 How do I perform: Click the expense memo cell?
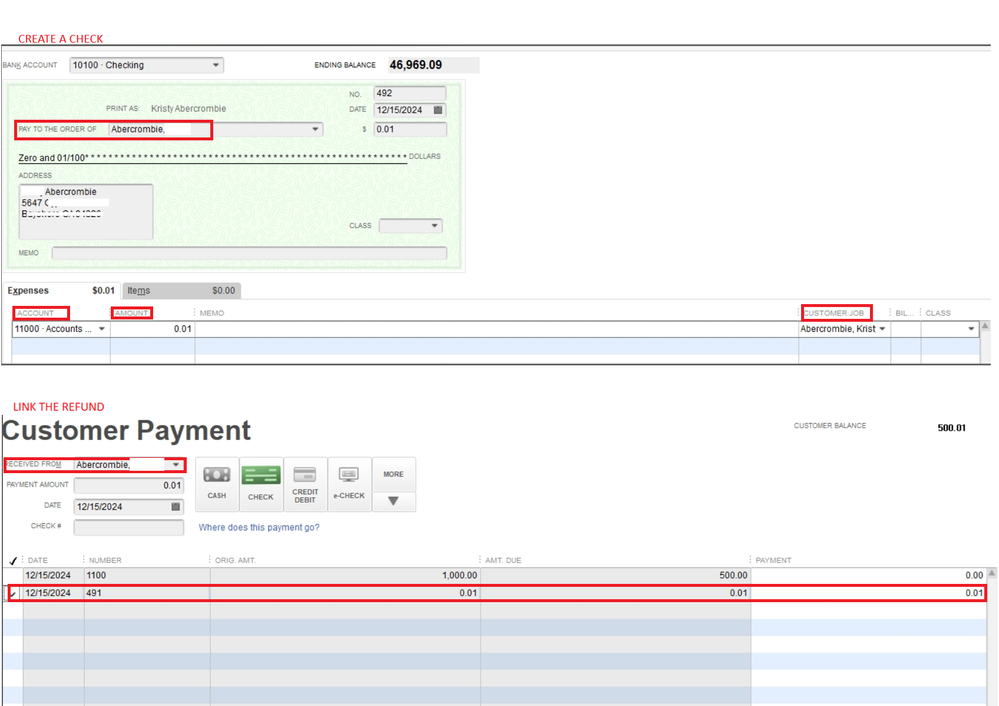click(x=496, y=329)
